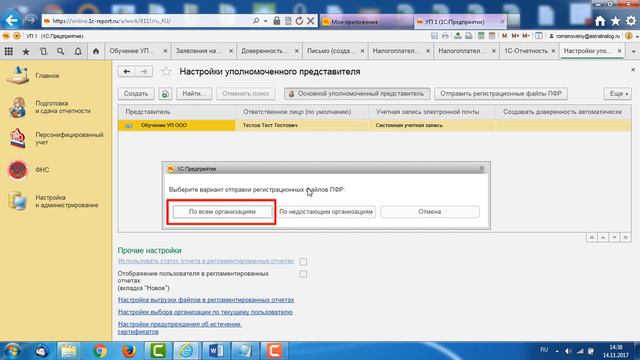Switch to Мои приложения browser tab
The image size is (640, 360).
click(x=354, y=22)
